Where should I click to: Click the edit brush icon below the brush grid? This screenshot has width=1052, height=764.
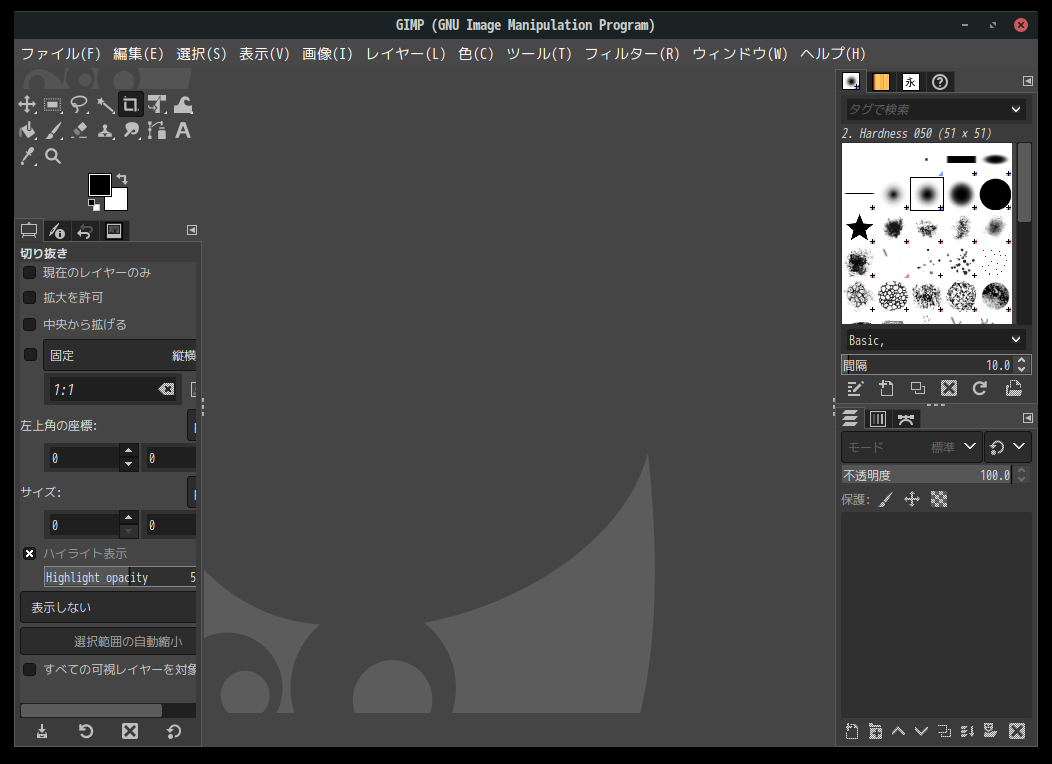click(854, 388)
